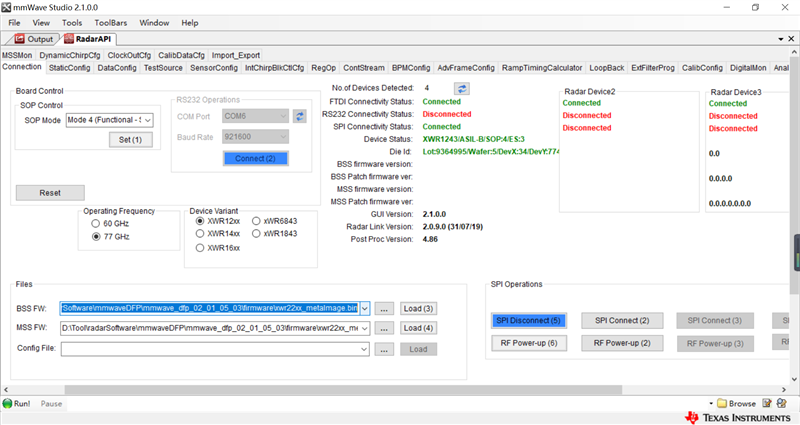Choose the xWR6843 device variant
This screenshot has width=800, height=425.
tap(256, 221)
